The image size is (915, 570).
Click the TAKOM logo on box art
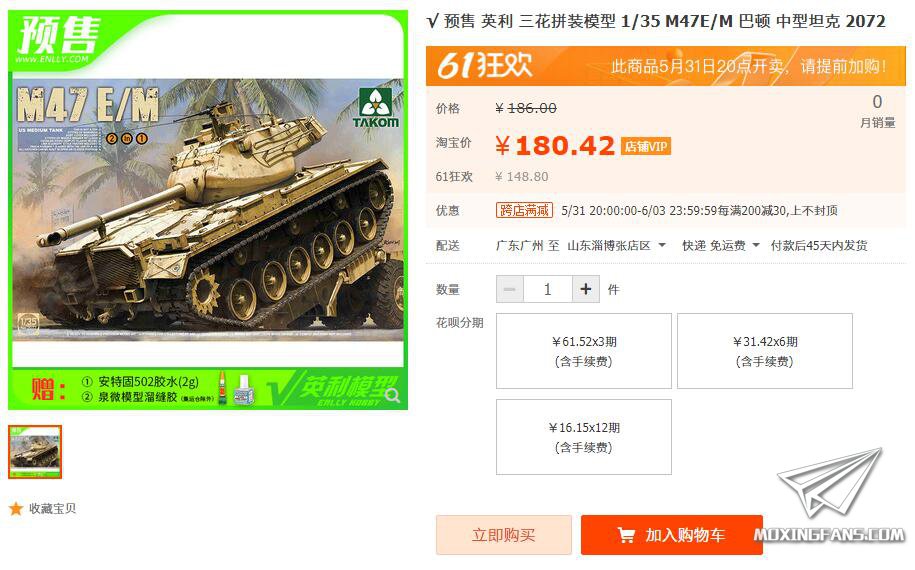coord(376,109)
